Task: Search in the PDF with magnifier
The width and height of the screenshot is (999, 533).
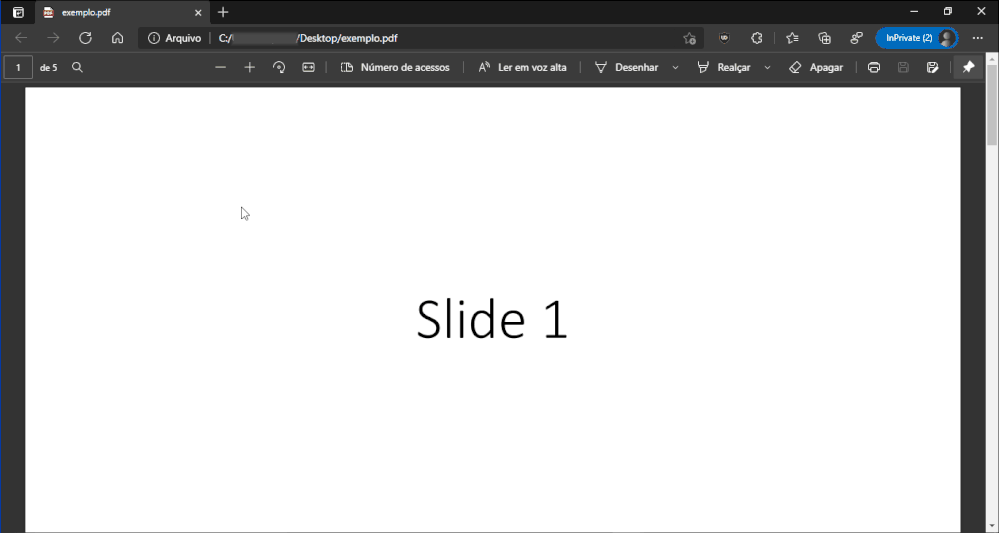Action: click(77, 68)
